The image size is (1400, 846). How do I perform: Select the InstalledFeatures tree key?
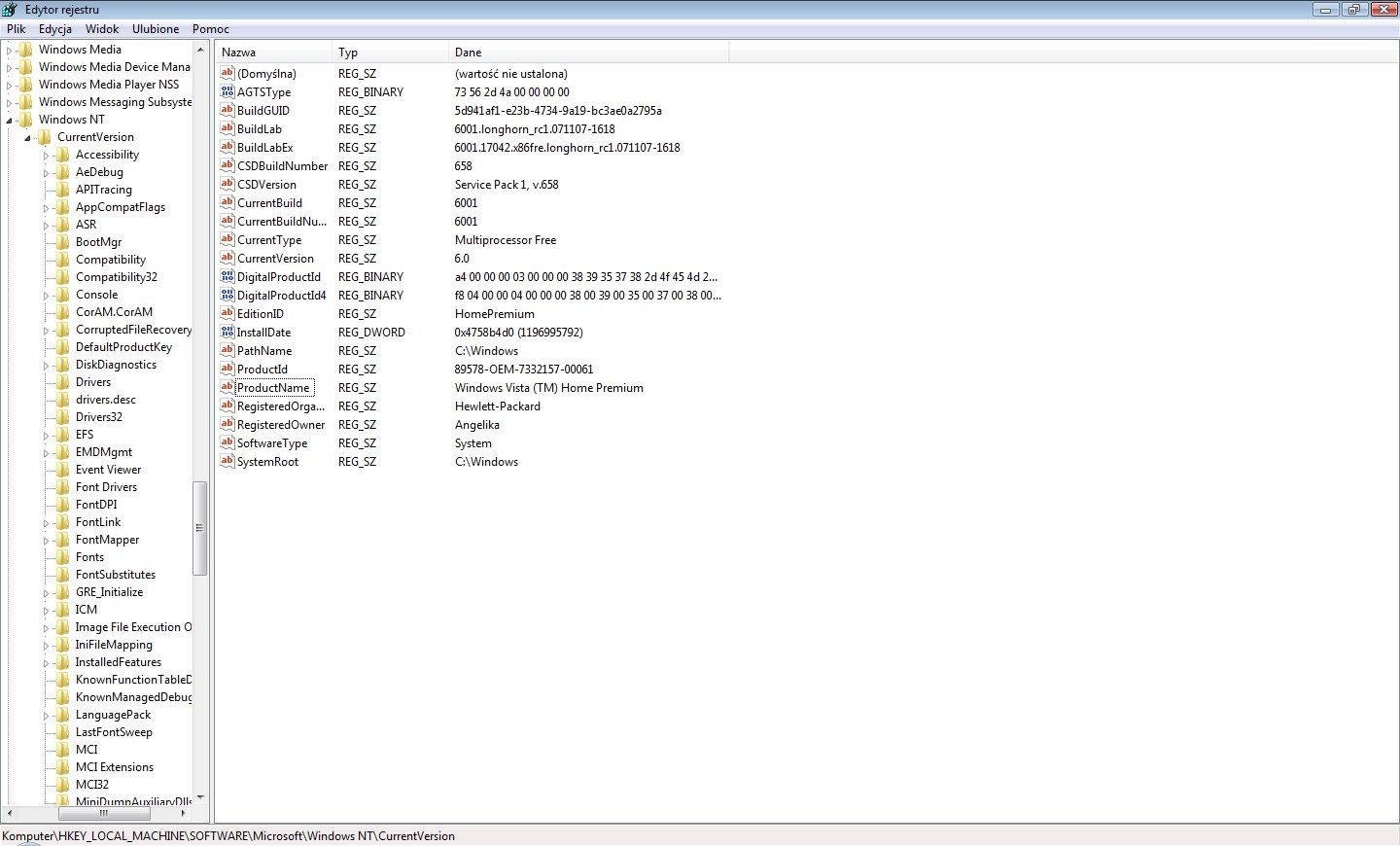(119, 662)
